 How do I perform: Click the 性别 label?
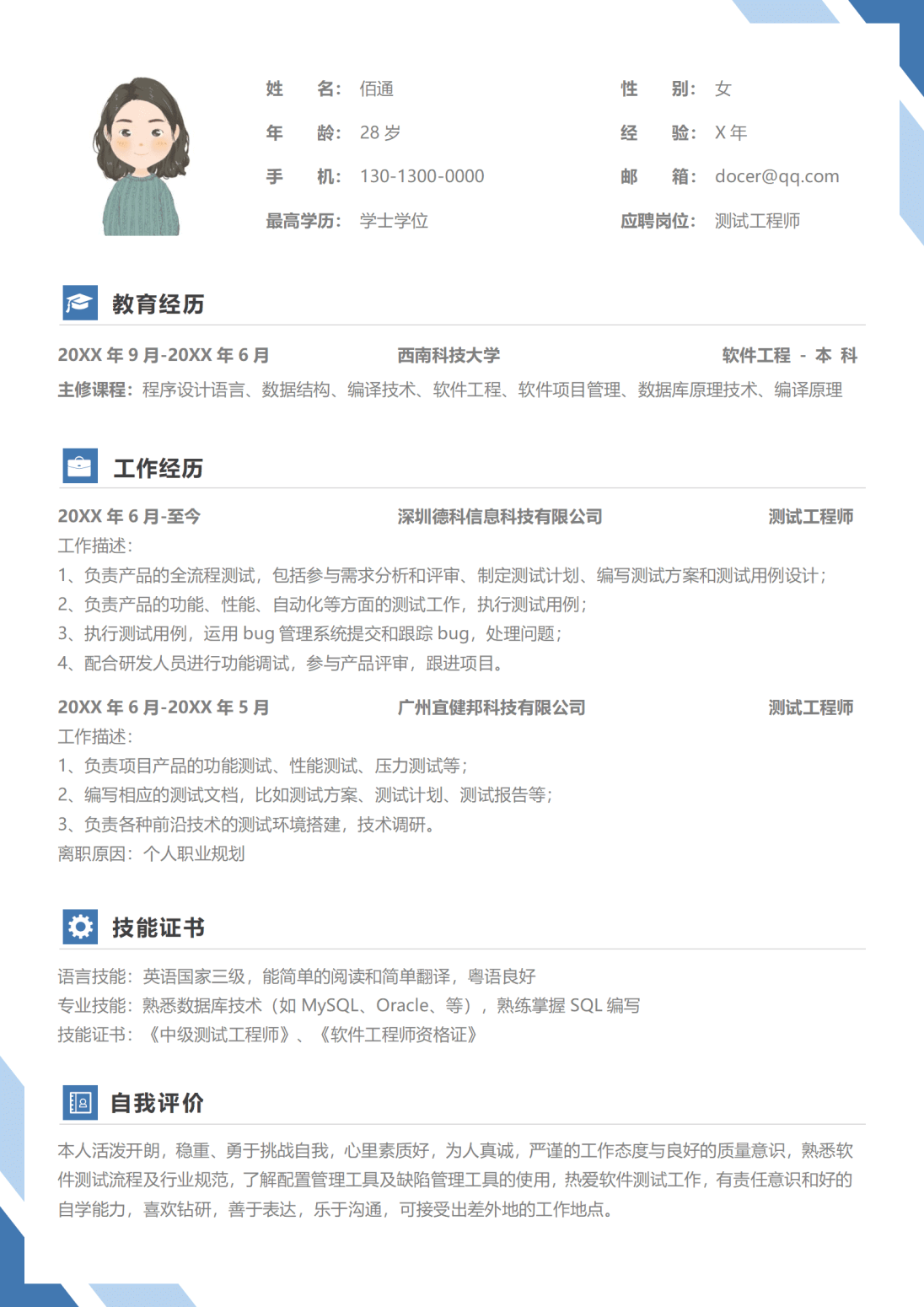658,89
